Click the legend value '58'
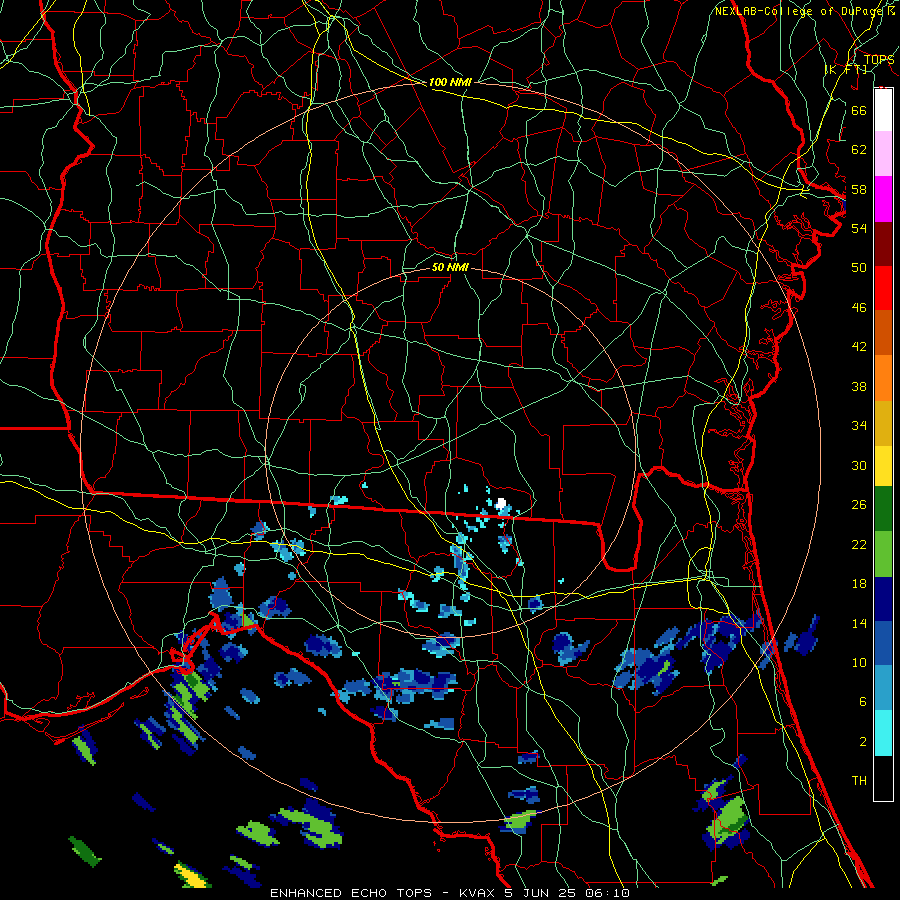 [859, 189]
